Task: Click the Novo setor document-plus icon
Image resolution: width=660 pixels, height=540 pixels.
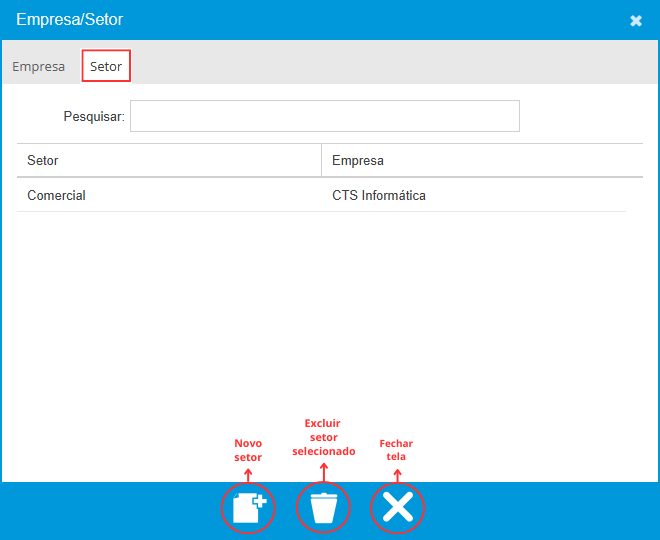Action: (248, 508)
